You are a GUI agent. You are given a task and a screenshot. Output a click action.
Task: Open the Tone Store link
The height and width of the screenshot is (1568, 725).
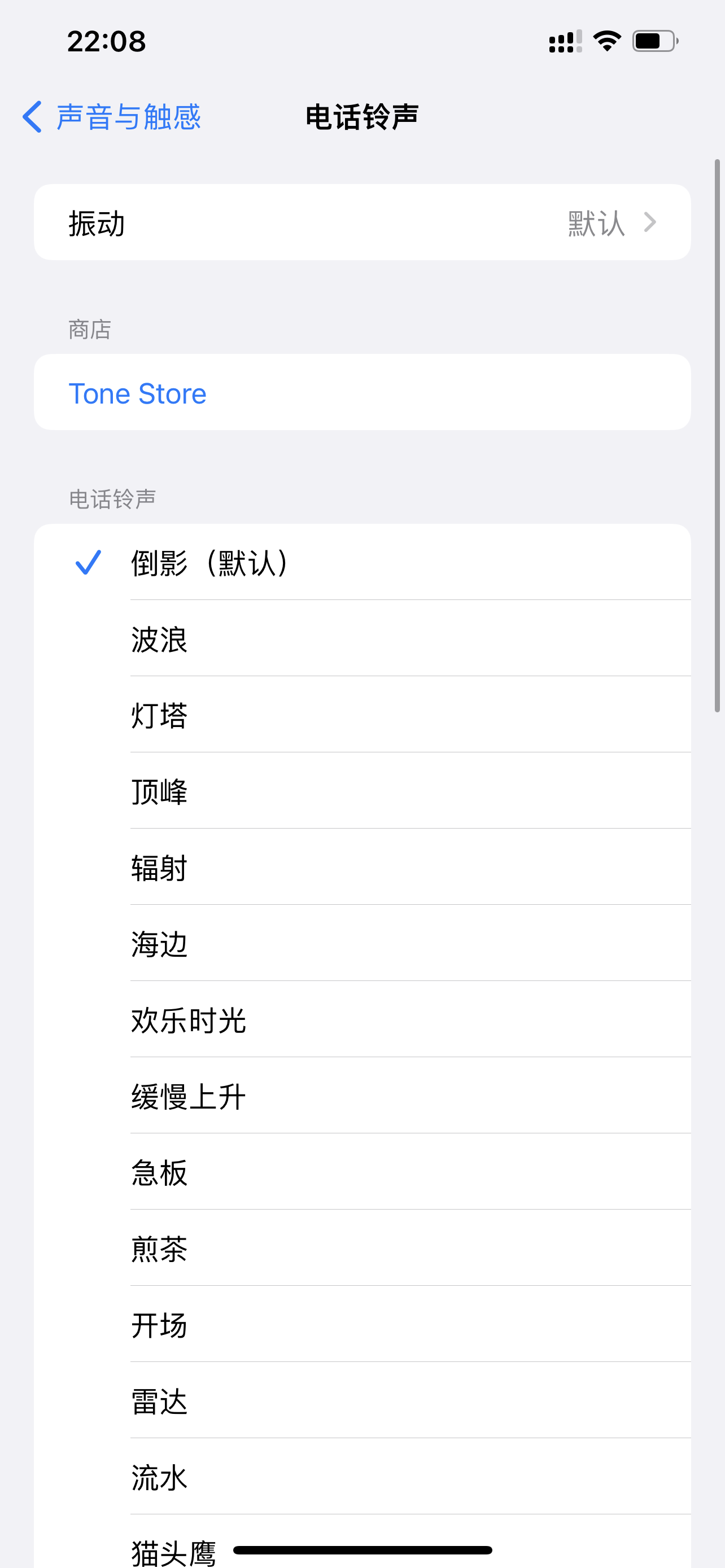coord(138,393)
